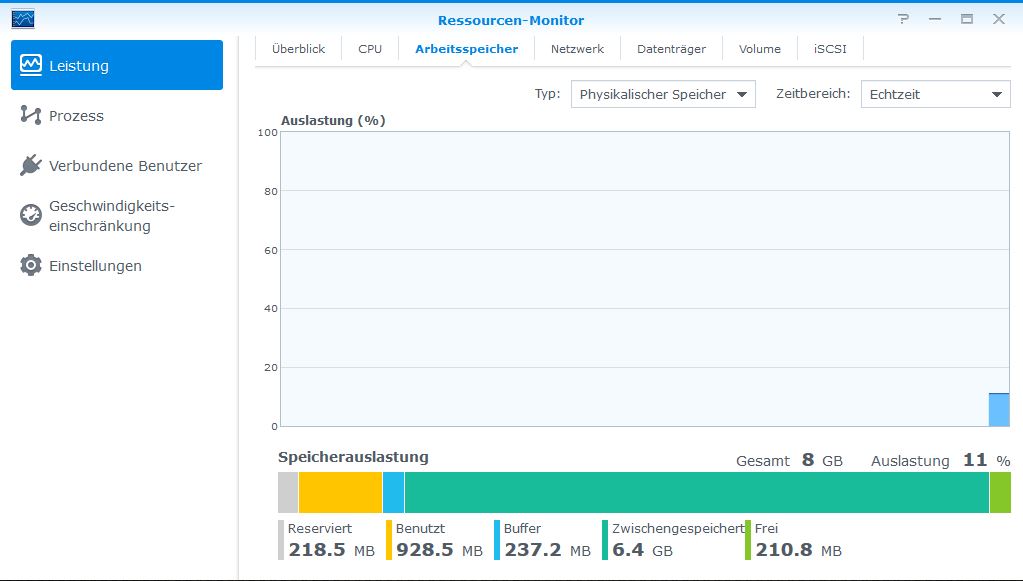Click the teal Zwischengespeichert bar segment

697,492
